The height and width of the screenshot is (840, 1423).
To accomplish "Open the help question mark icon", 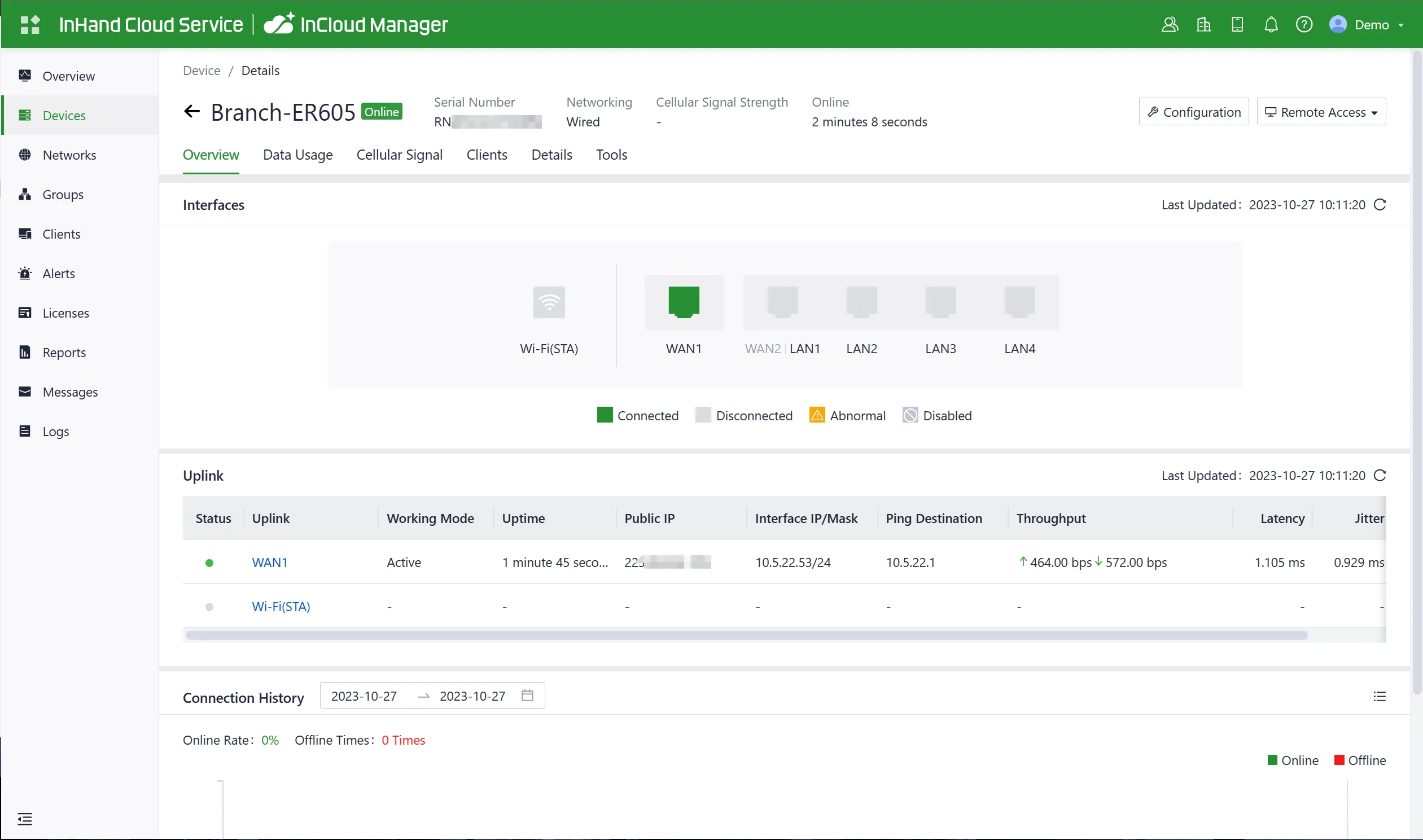I will click(x=1304, y=24).
